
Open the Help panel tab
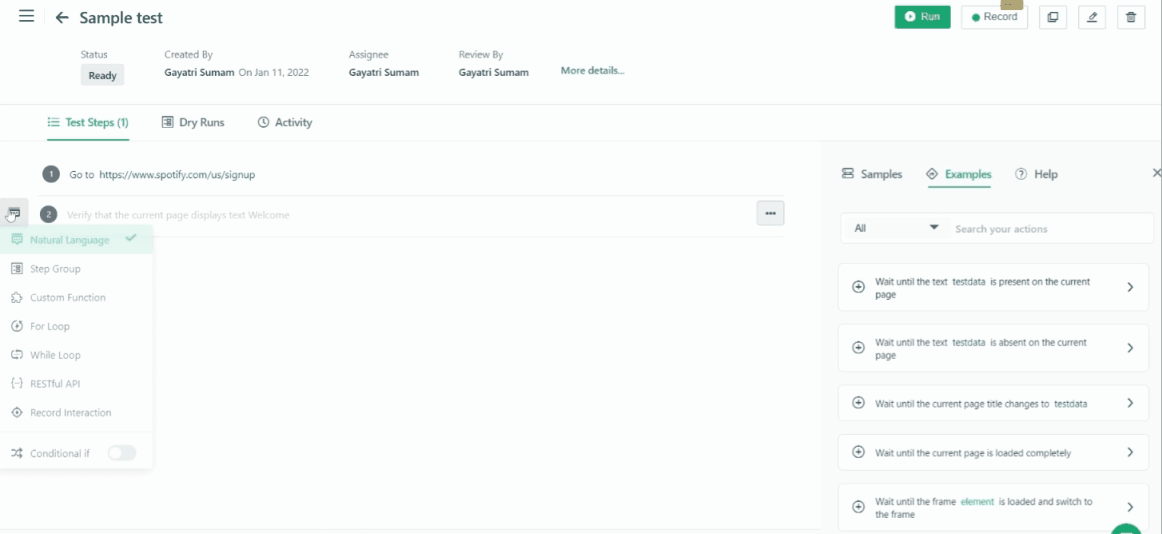1036,174
